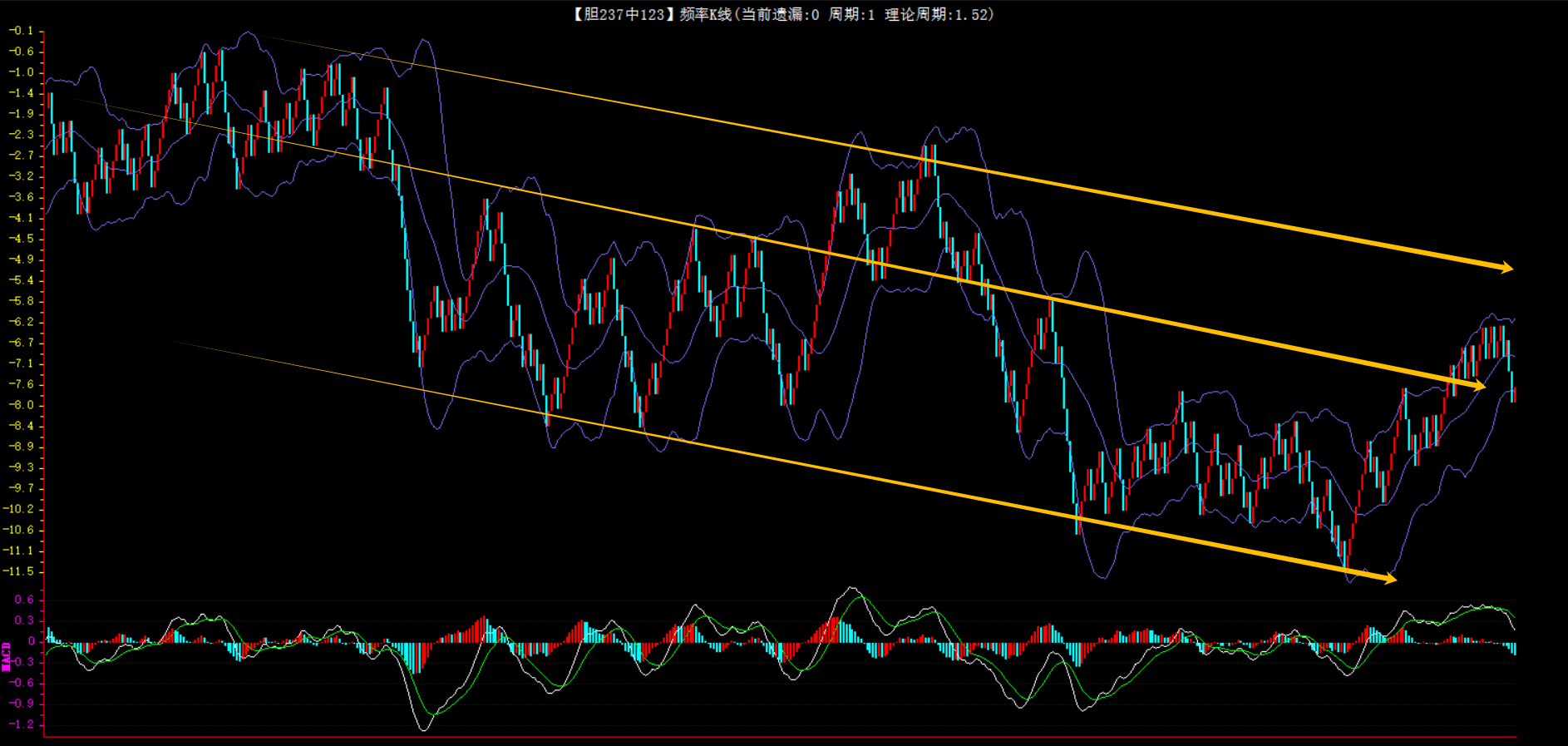Viewport: 1568px width, 746px height.
Task: Click the positive 0.6 MACD axis label
Action: point(24,600)
